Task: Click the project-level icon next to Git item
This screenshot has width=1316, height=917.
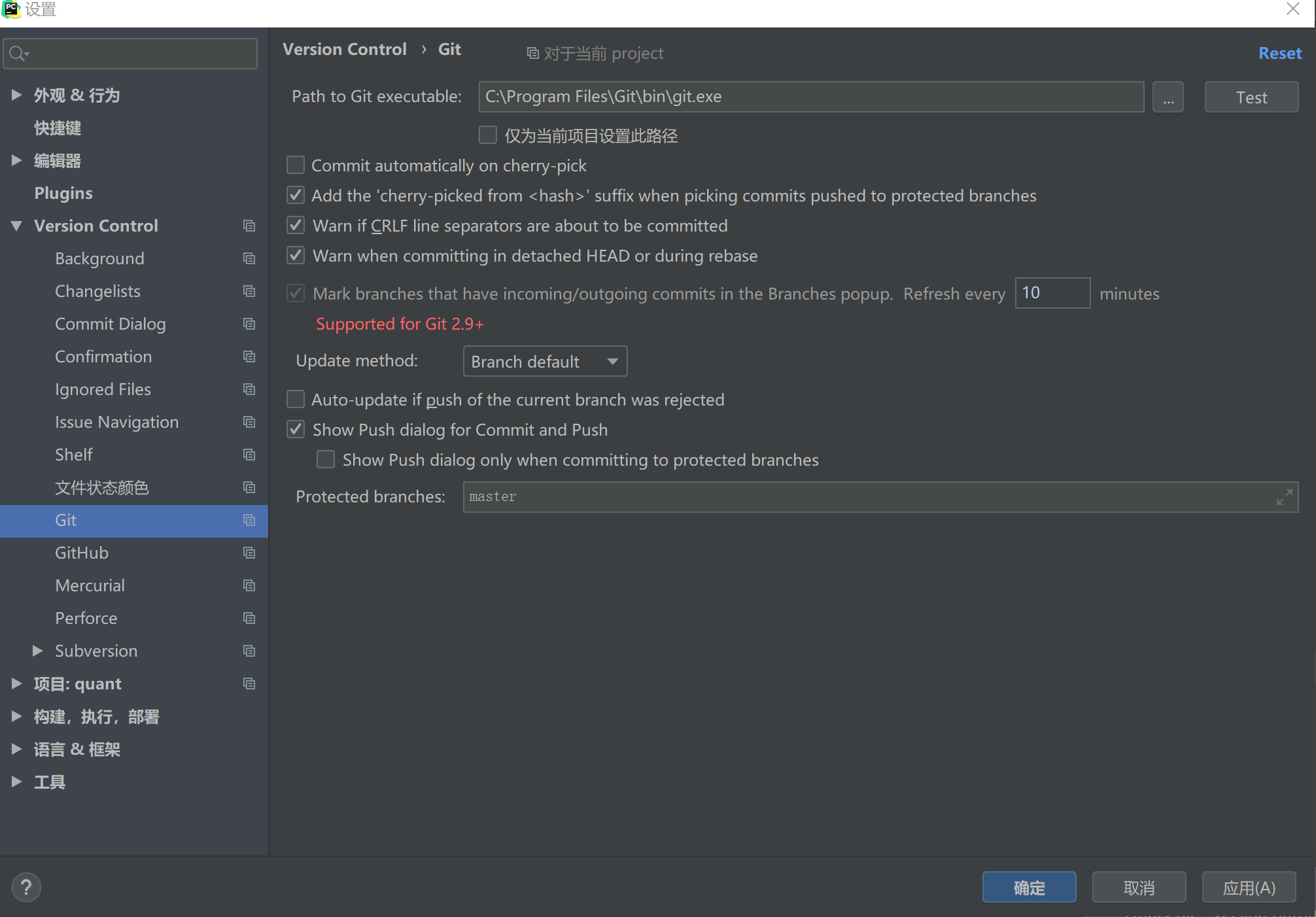Action: (249, 520)
